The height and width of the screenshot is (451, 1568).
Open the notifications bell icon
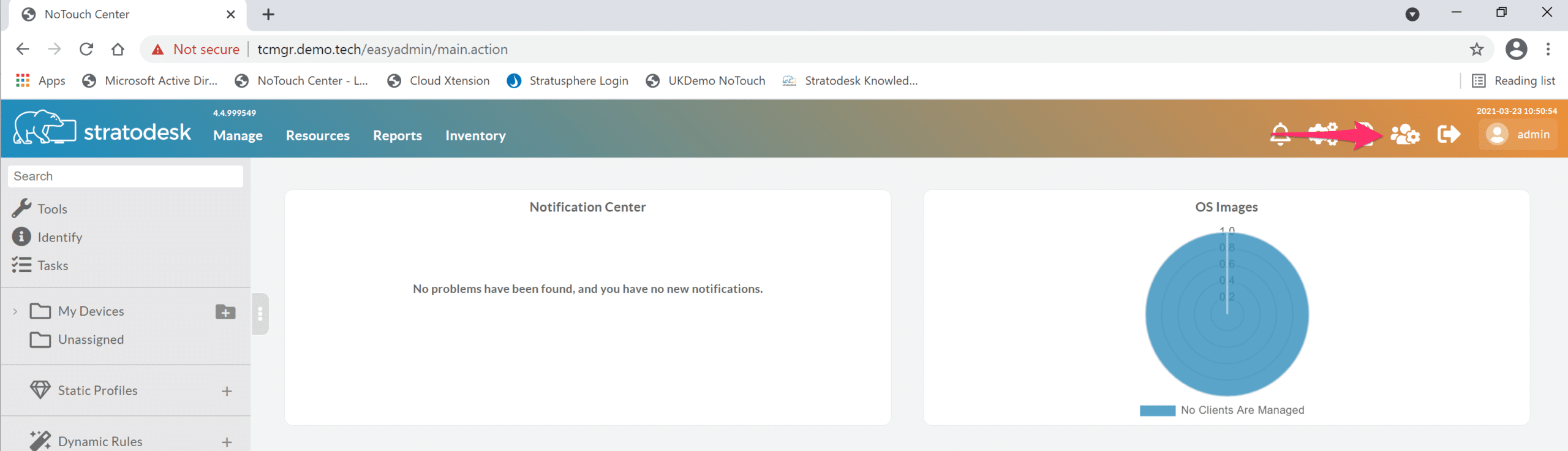pos(1280,134)
